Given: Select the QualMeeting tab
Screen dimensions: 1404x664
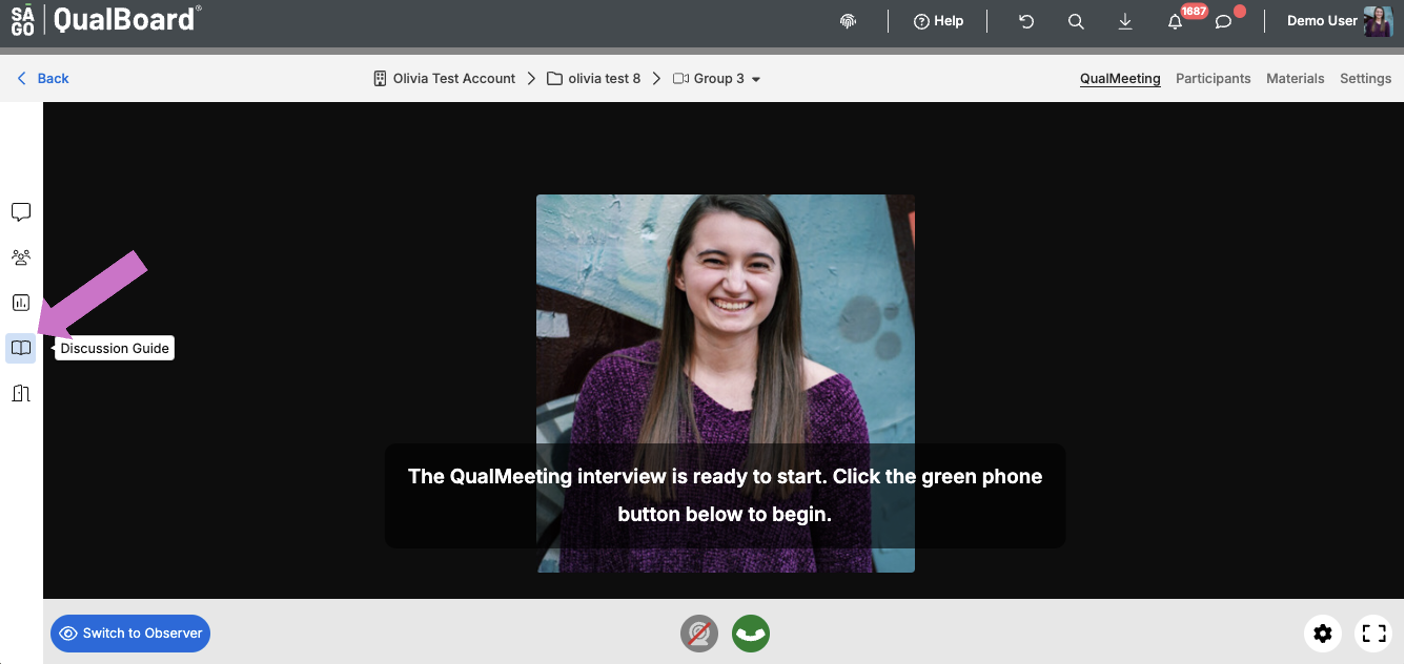Looking at the screenshot, I should [1120, 78].
